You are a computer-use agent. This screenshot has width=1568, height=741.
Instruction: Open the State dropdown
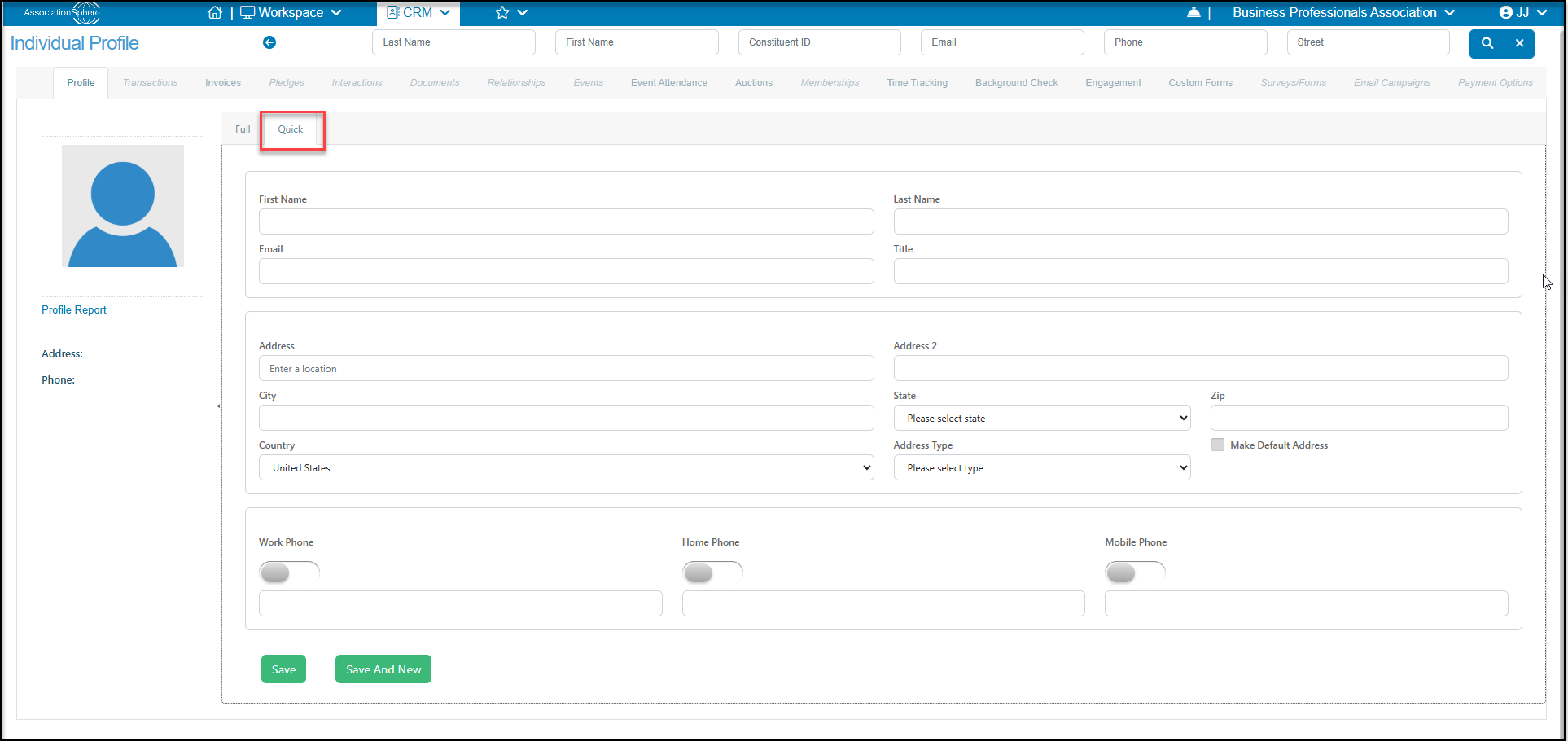[x=1042, y=419]
